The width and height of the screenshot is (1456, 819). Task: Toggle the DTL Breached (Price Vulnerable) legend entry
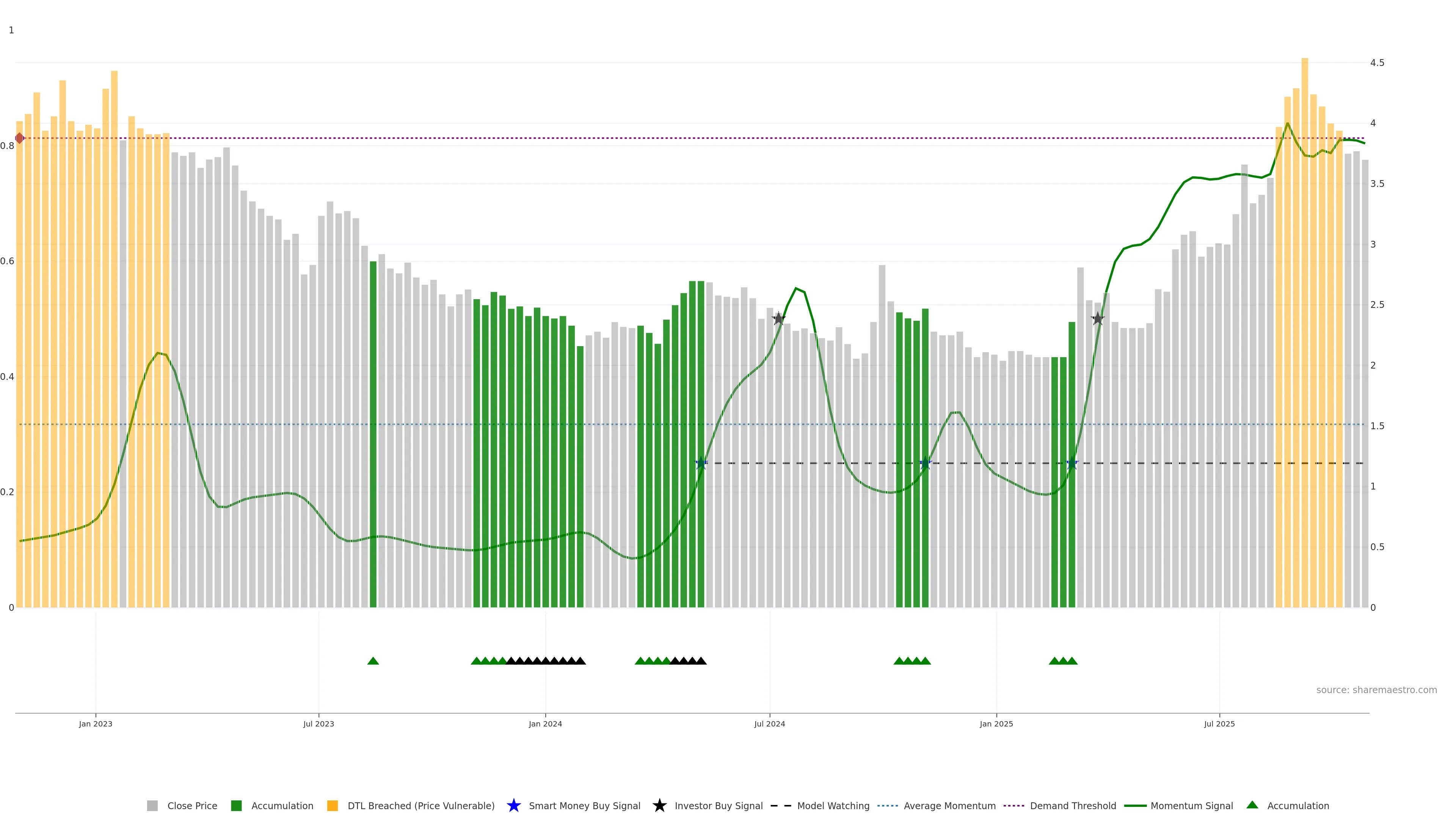(x=420, y=805)
